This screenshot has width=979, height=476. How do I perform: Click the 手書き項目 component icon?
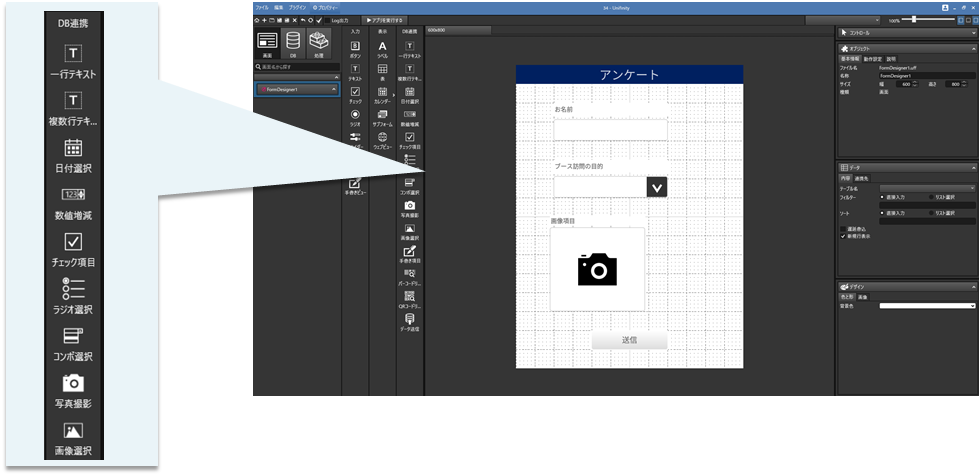[410, 252]
